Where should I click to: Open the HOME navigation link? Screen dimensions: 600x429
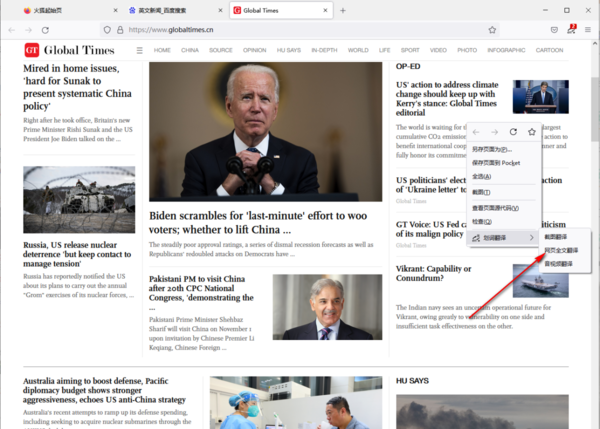(x=162, y=50)
